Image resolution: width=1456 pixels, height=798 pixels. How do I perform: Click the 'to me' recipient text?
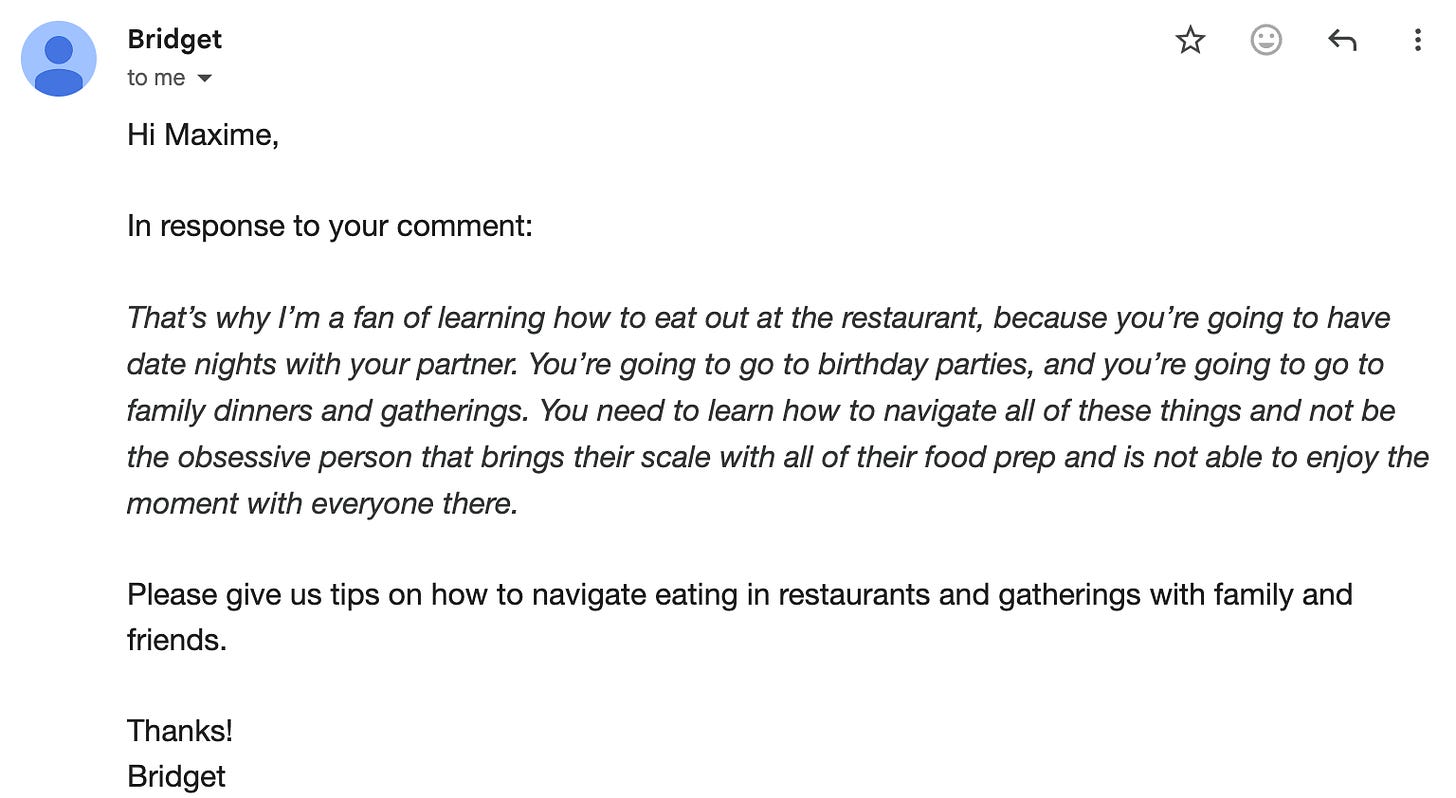pos(156,78)
